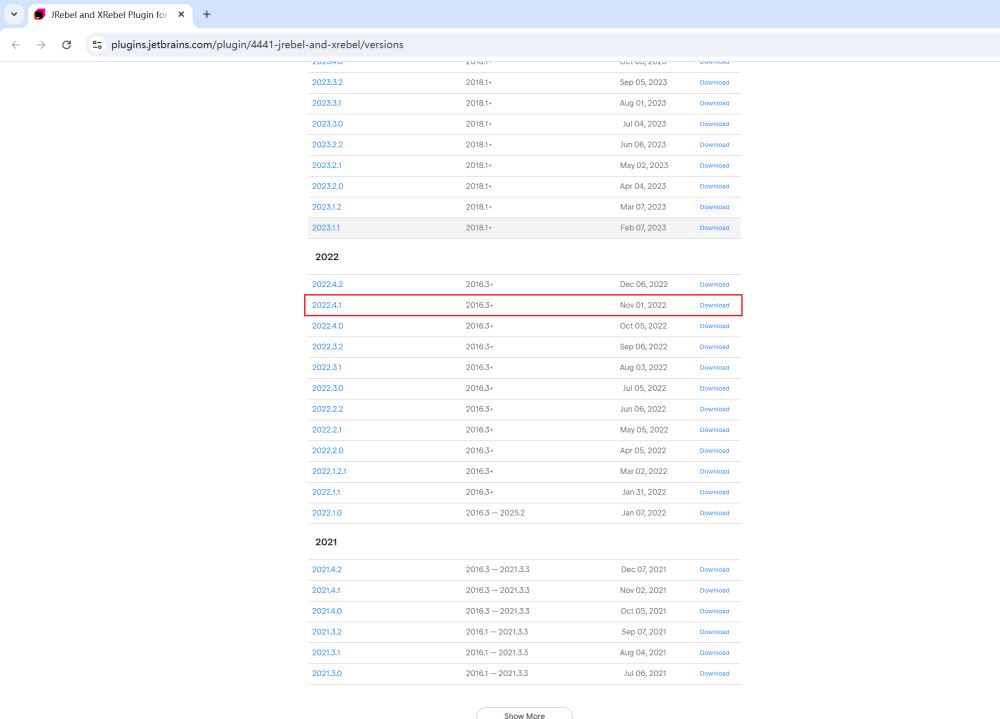Open version 2021.4.0 link
1000x719 pixels.
point(327,611)
